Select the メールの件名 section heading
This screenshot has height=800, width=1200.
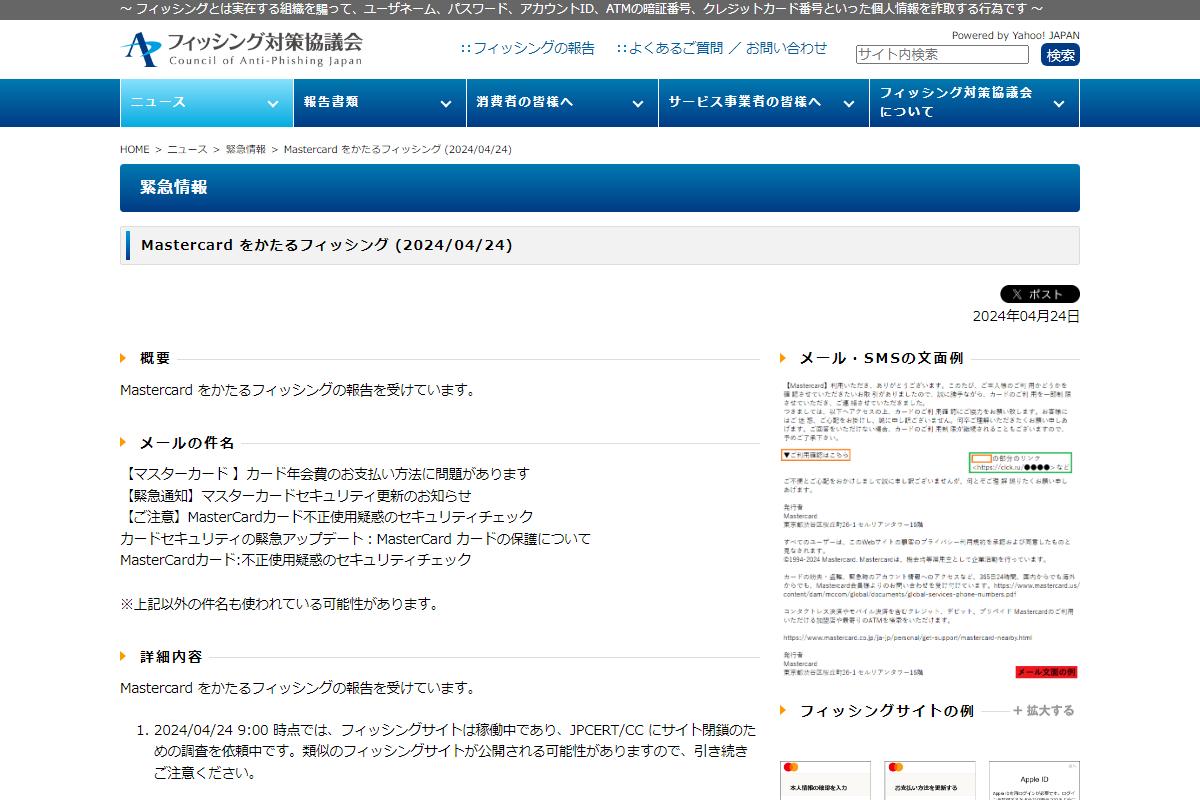pyautogui.click(x=187, y=443)
